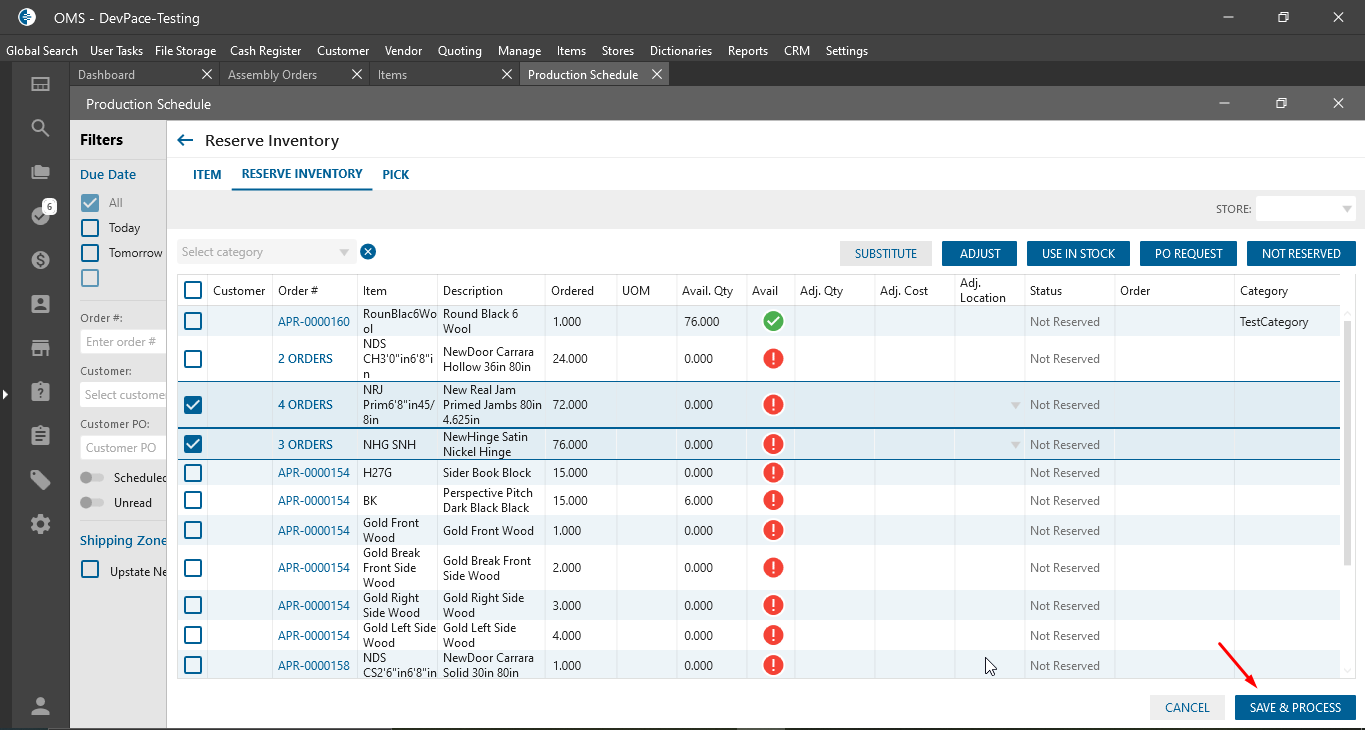The height and width of the screenshot is (730, 1365).
Task: Click the price tag sidebar icon
Action: click(x=40, y=480)
